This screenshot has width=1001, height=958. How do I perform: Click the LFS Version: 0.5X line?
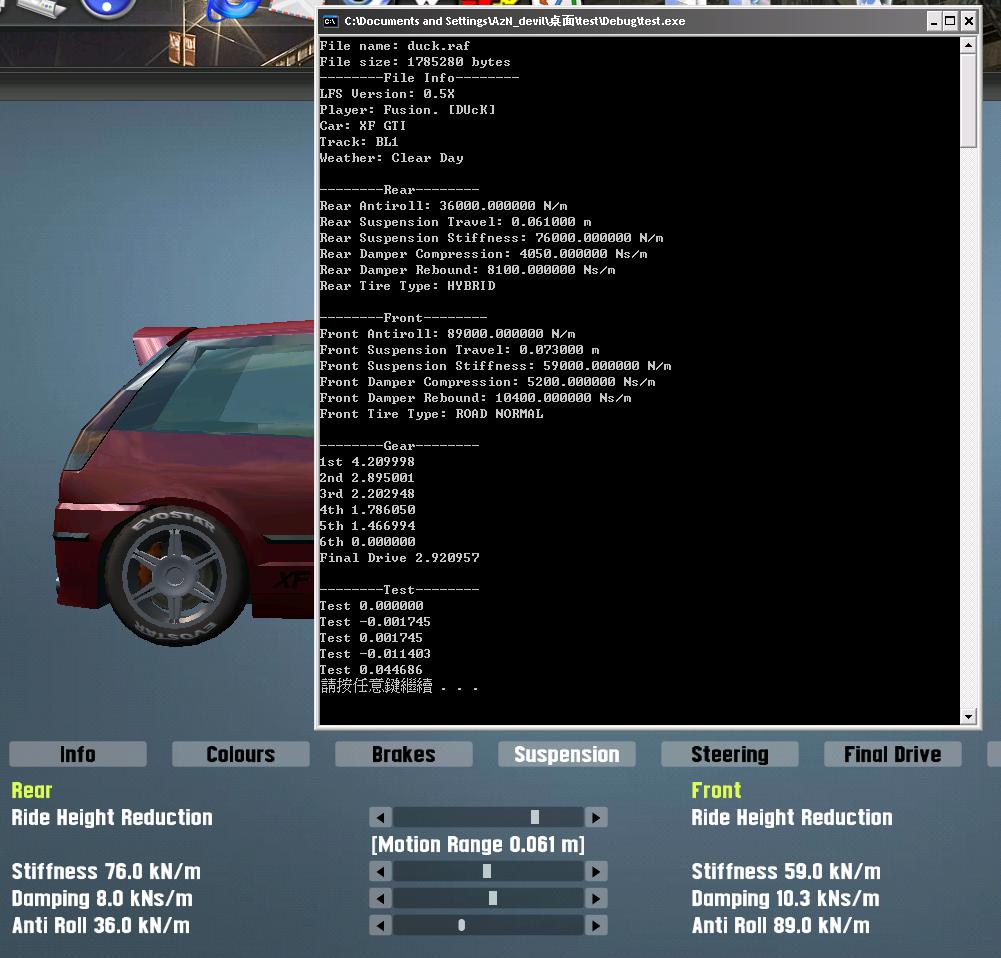(x=387, y=94)
